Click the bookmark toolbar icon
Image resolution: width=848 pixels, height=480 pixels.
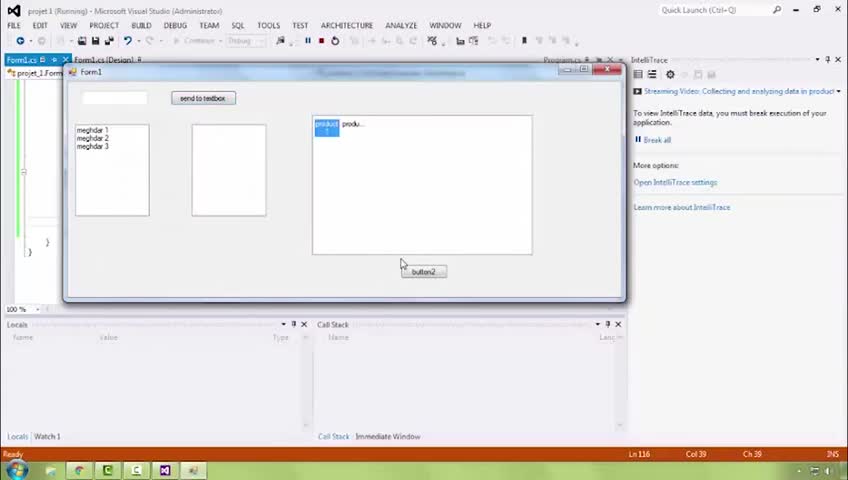pos(524,41)
